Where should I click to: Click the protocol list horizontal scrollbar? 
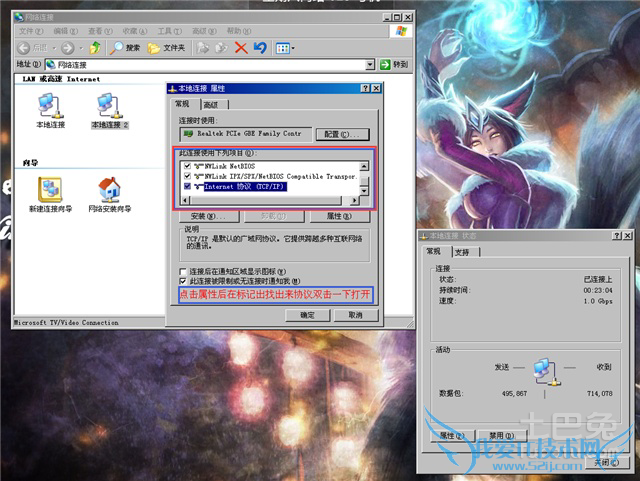pos(267,200)
